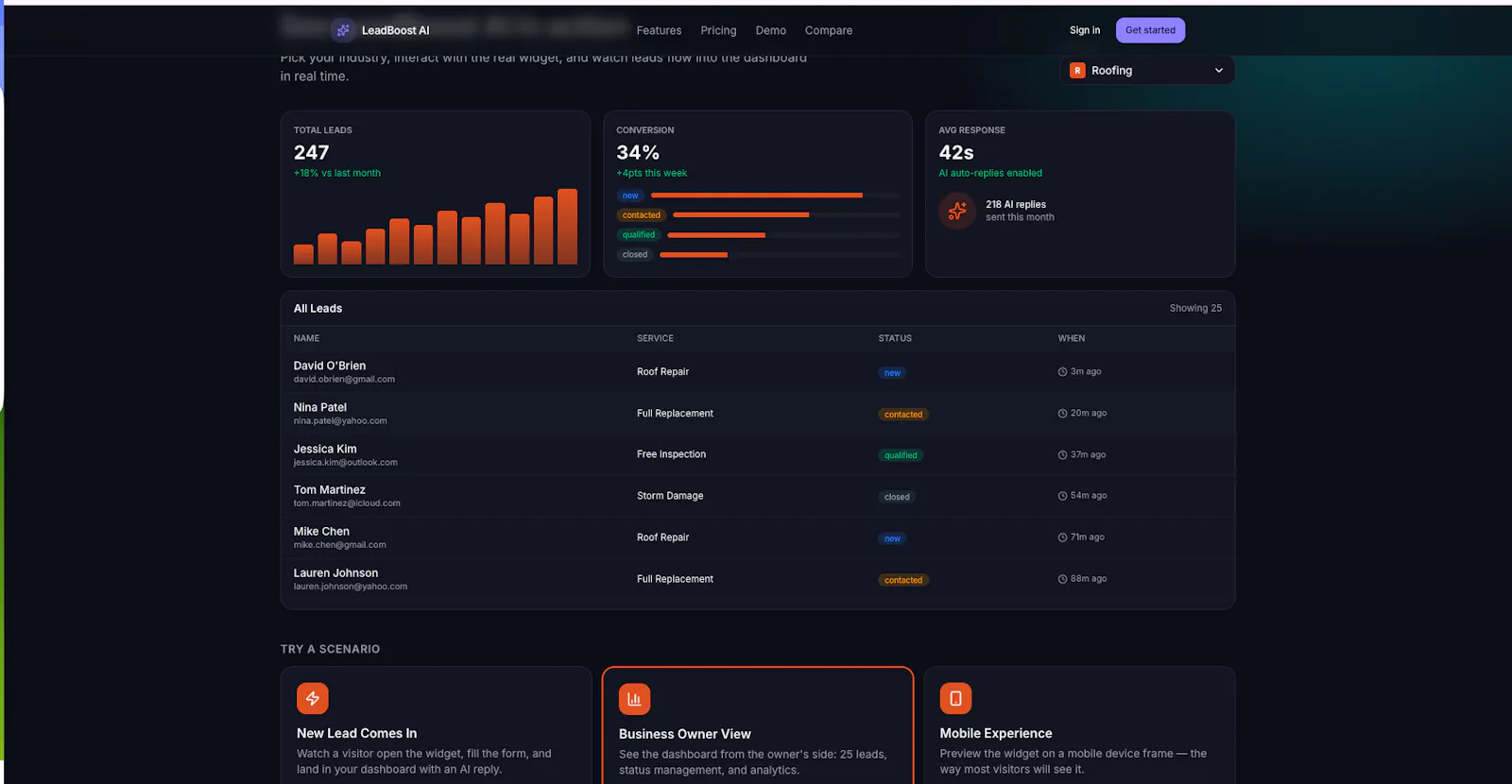Select the Lauren Johnson lead name
1512x784 pixels.
[335, 572]
